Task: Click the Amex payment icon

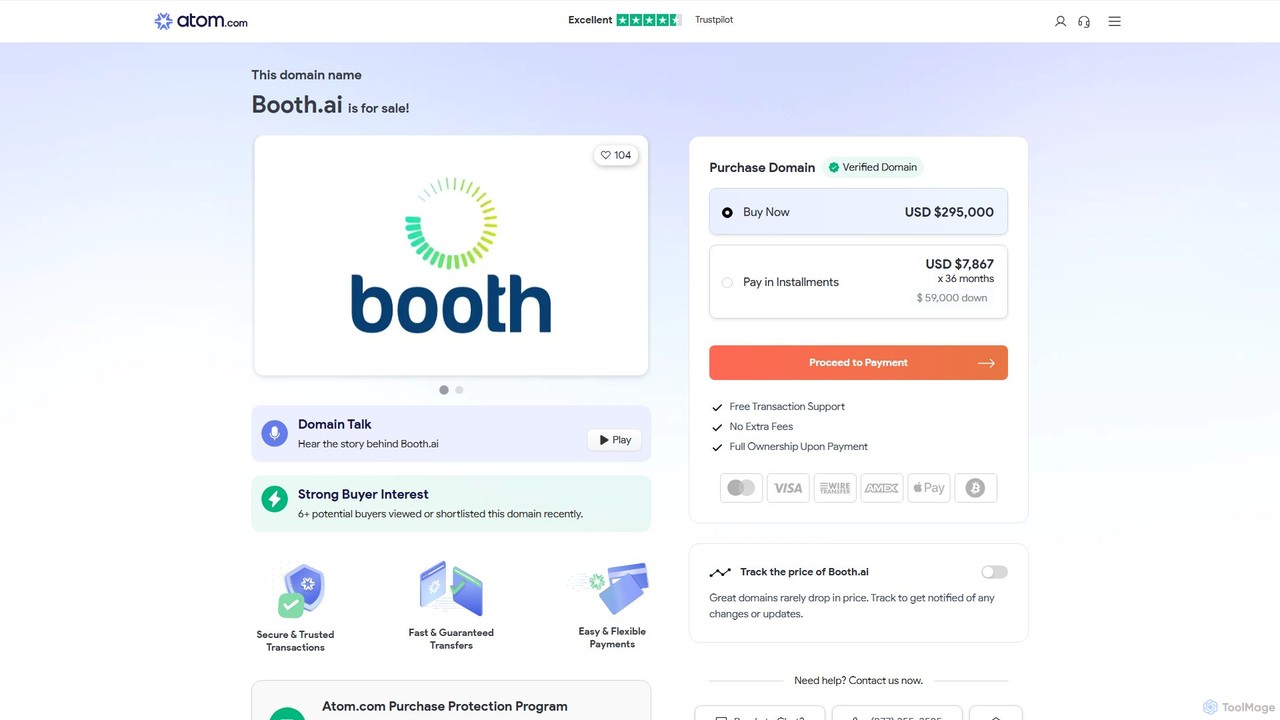Action: pyautogui.click(x=882, y=488)
